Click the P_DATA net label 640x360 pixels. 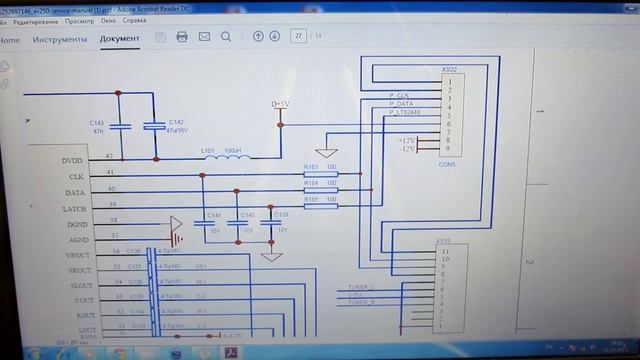click(401, 104)
